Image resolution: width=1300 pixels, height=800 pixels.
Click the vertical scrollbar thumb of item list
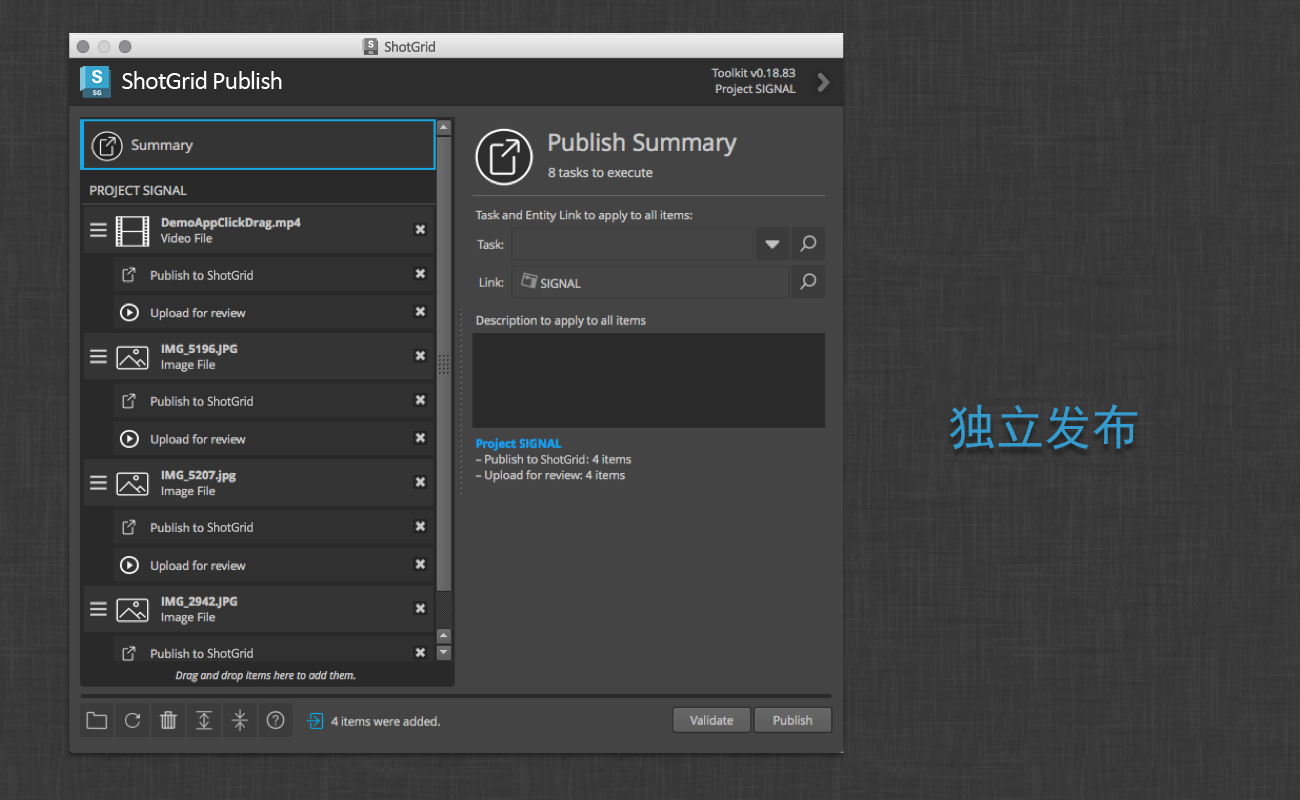(x=444, y=362)
